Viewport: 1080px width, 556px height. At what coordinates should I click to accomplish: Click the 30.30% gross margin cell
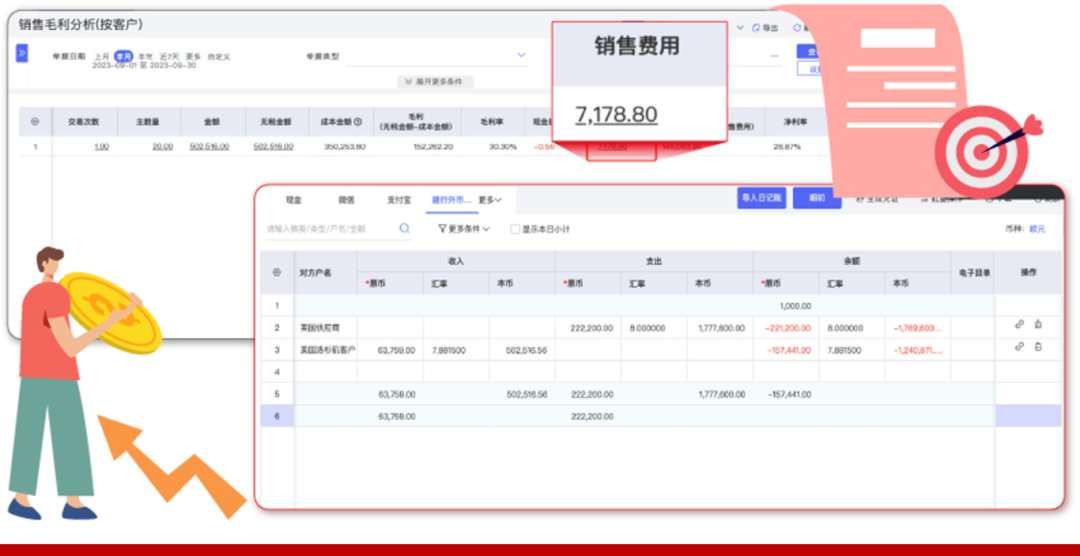[493, 147]
